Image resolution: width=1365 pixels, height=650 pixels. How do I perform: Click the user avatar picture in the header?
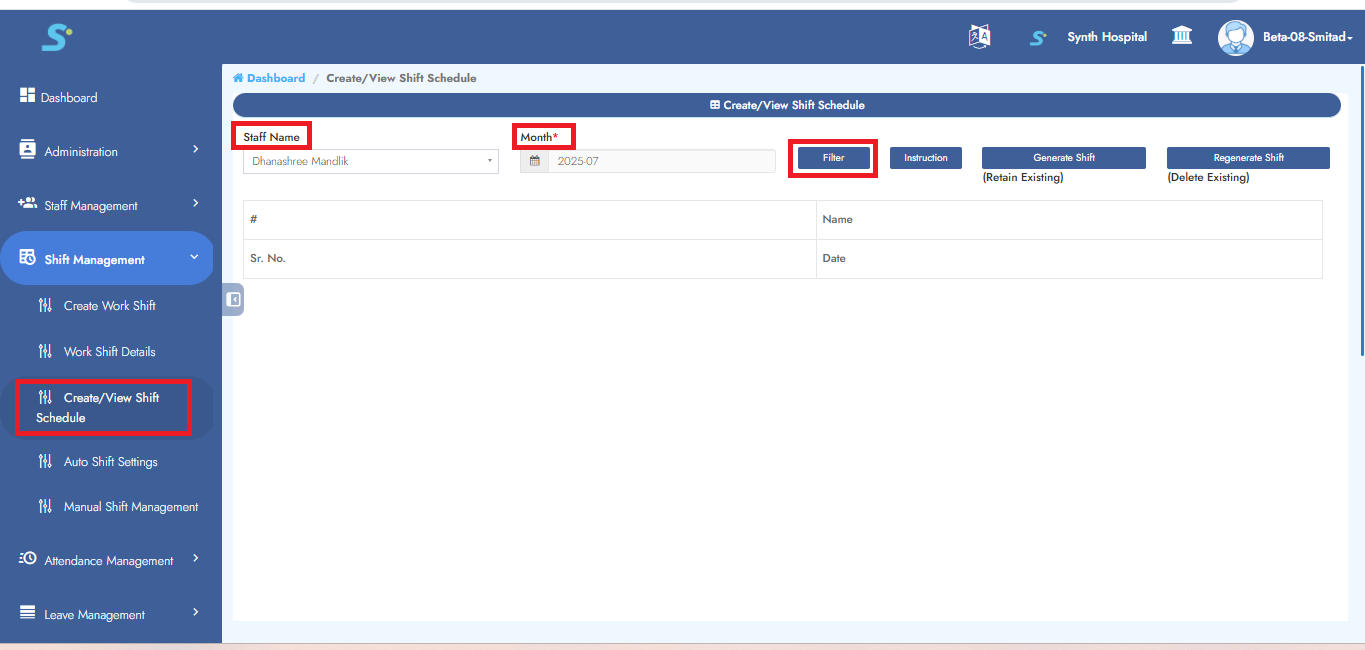1235,37
